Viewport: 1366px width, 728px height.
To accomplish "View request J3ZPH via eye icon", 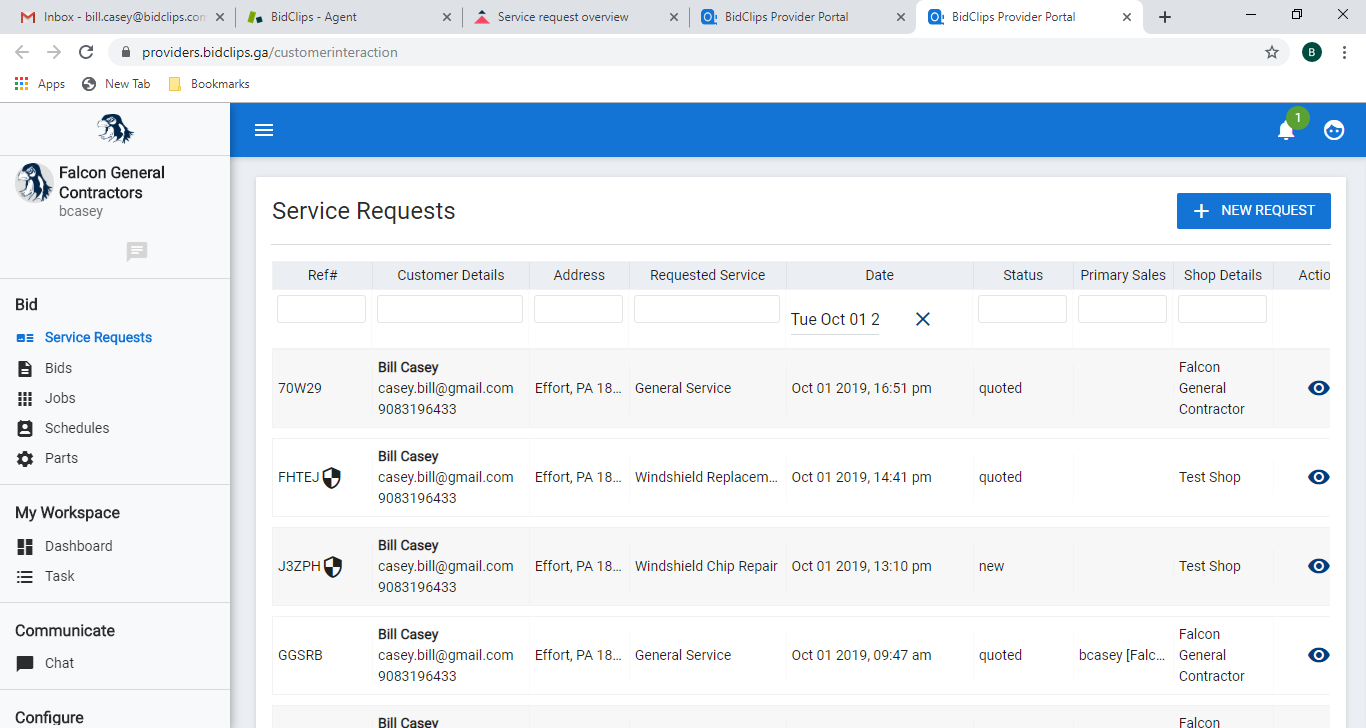I will point(1319,566).
